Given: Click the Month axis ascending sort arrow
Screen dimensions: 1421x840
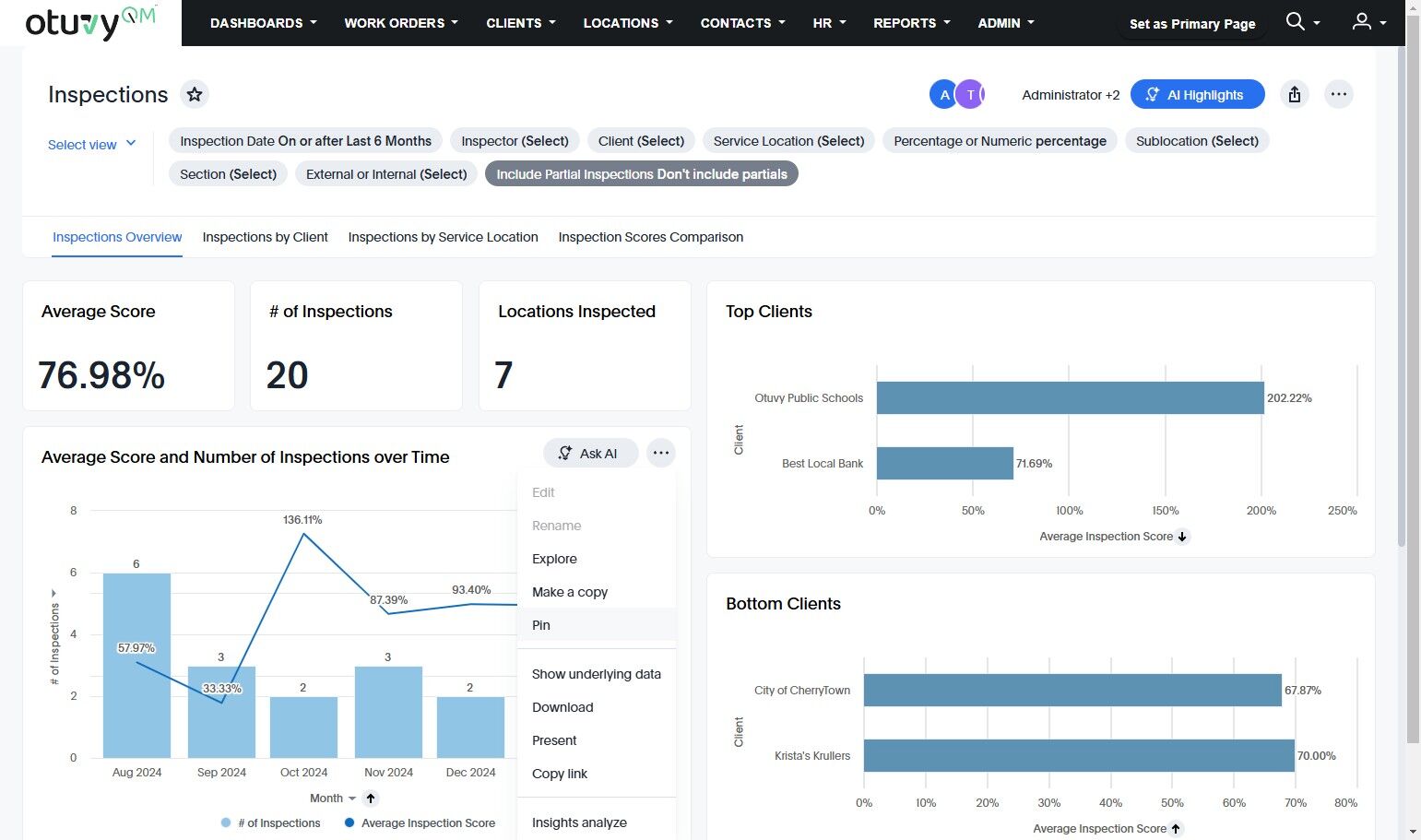Looking at the screenshot, I should [x=371, y=799].
